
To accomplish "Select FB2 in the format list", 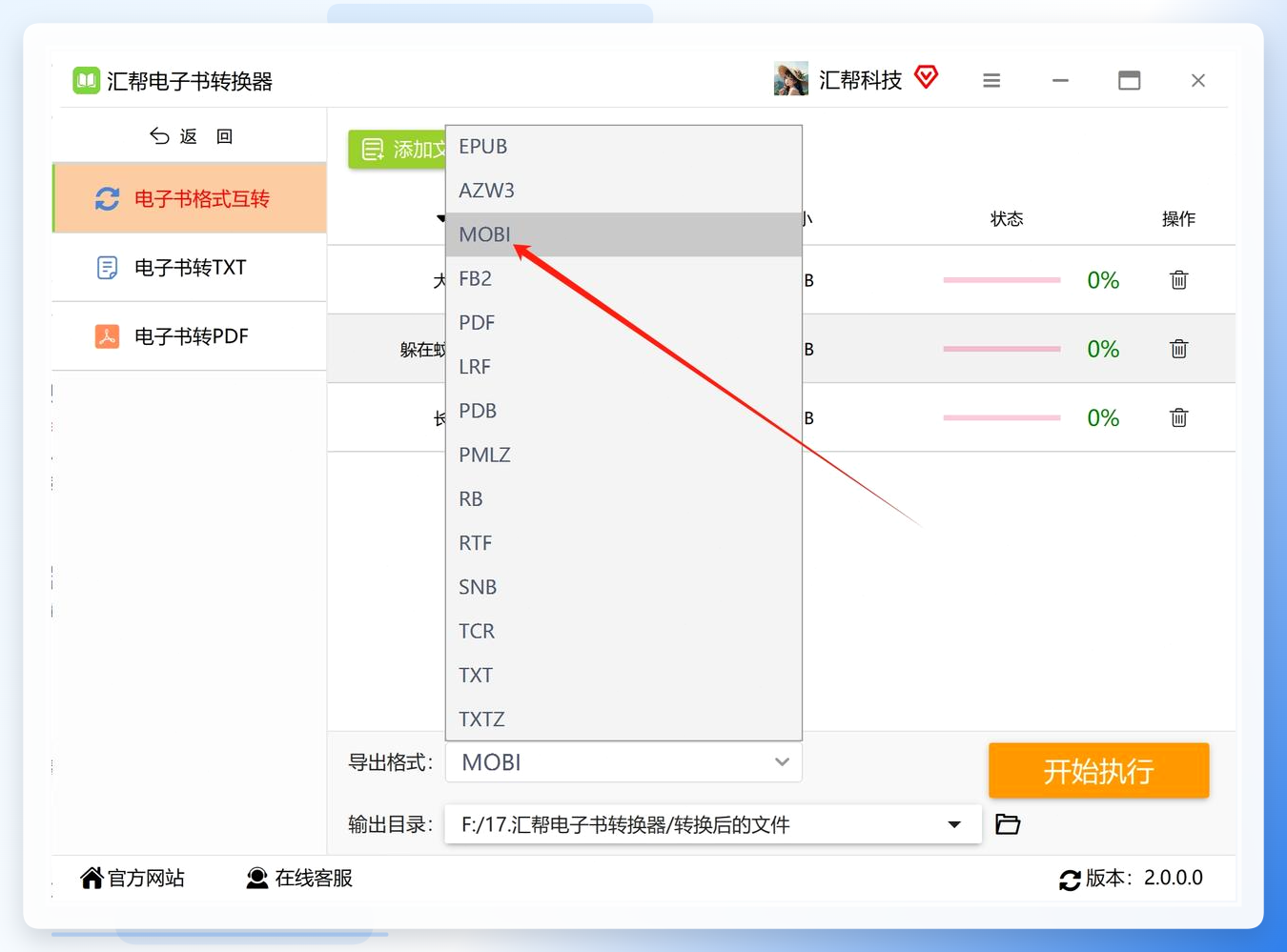I will (623, 278).
